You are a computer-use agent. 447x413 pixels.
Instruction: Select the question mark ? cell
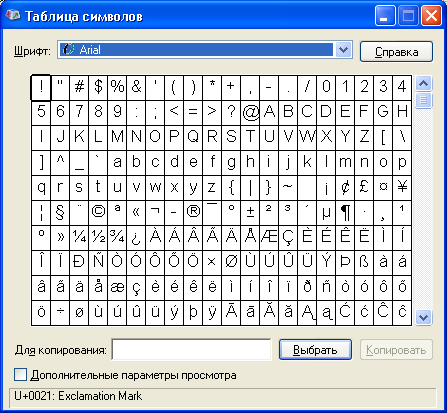[x=231, y=112]
